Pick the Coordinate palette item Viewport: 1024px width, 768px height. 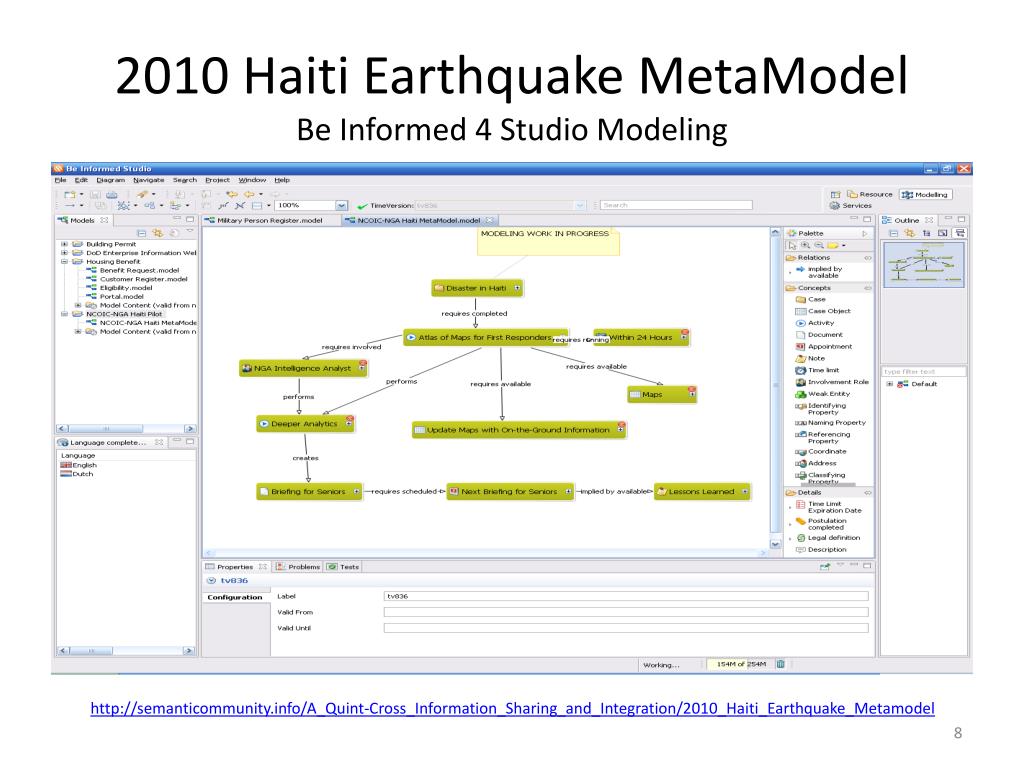(821, 451)
